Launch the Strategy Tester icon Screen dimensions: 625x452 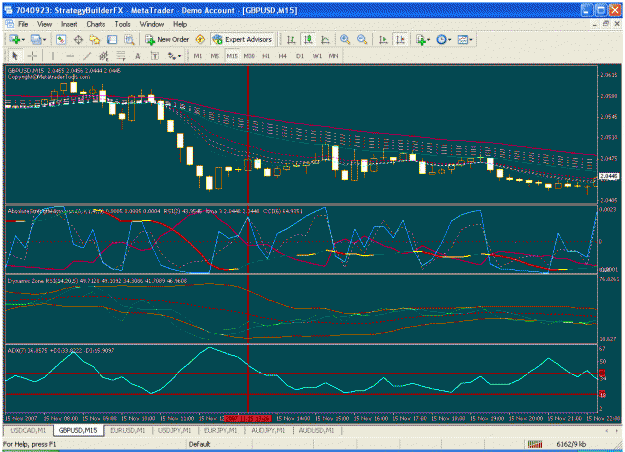click(x=129, y=39)
